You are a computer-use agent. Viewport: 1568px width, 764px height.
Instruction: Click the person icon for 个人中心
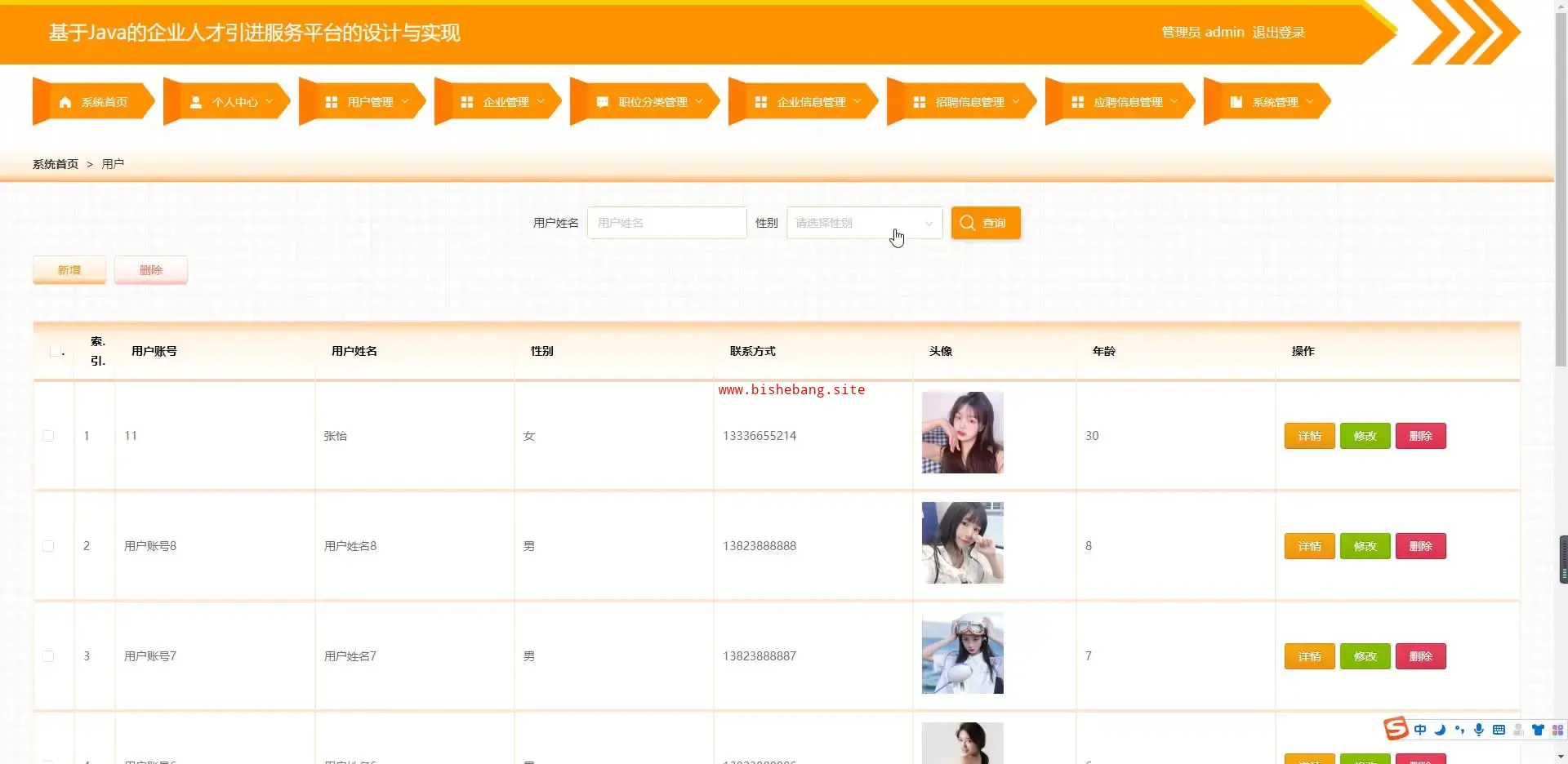[x=196, y=102]
